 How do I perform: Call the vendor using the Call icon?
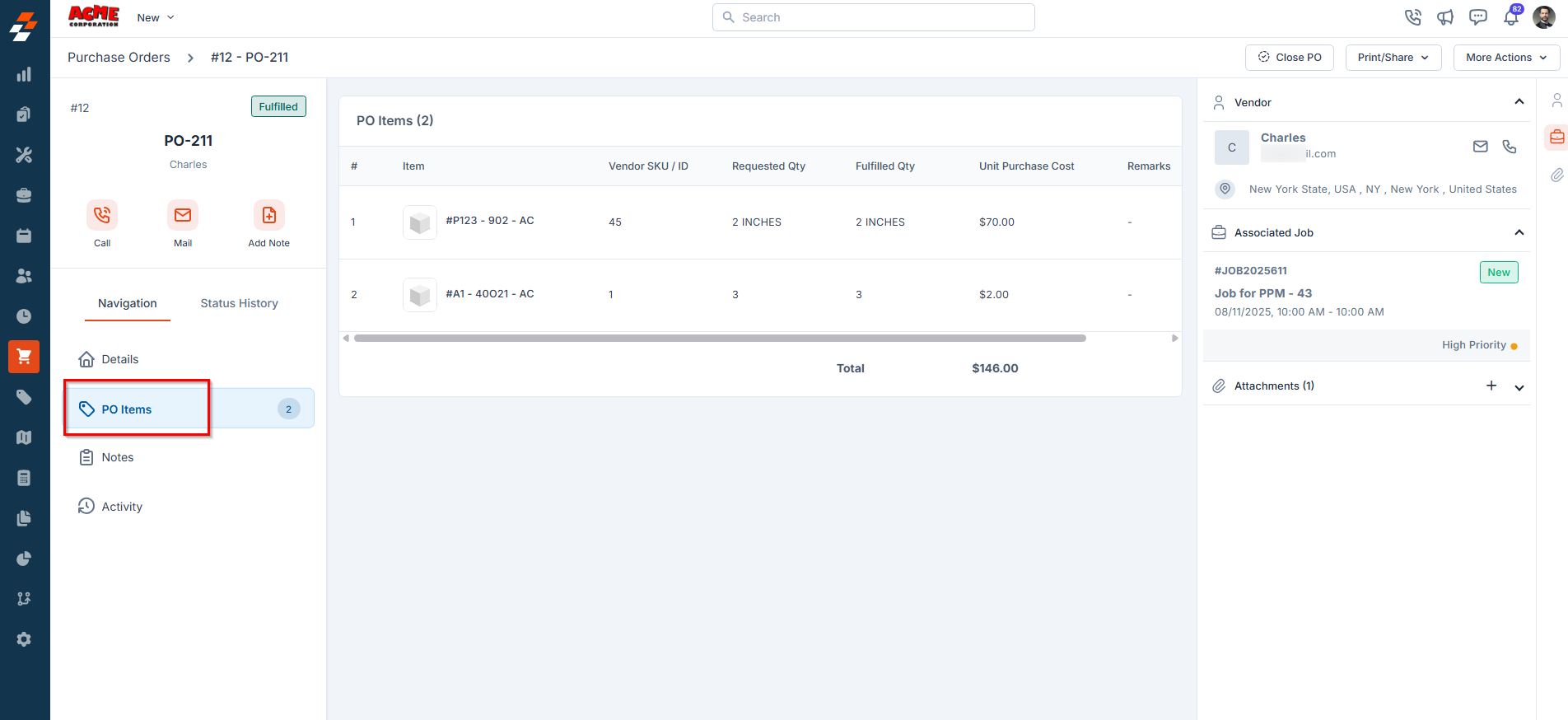click(102, 215)
